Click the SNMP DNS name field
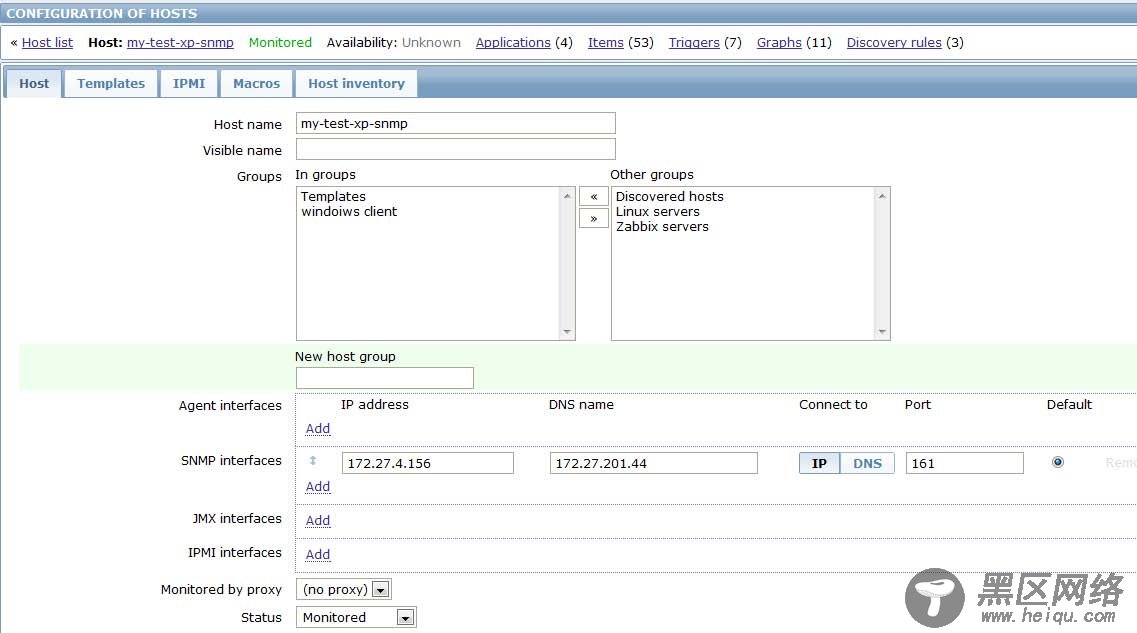This screenshot has height=633, width=1137. click(653, 463)
